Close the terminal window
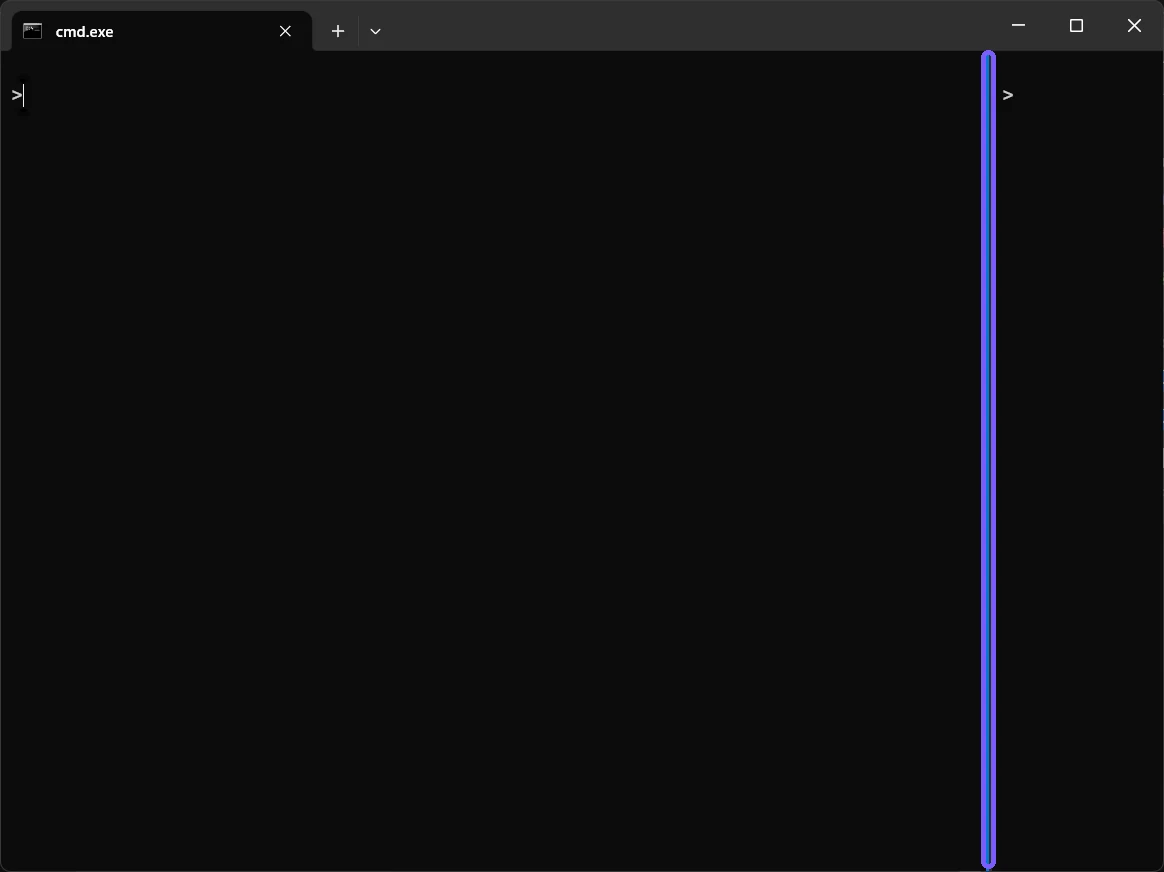This screenshot has width=1164, height=872. click(1134, 25)
